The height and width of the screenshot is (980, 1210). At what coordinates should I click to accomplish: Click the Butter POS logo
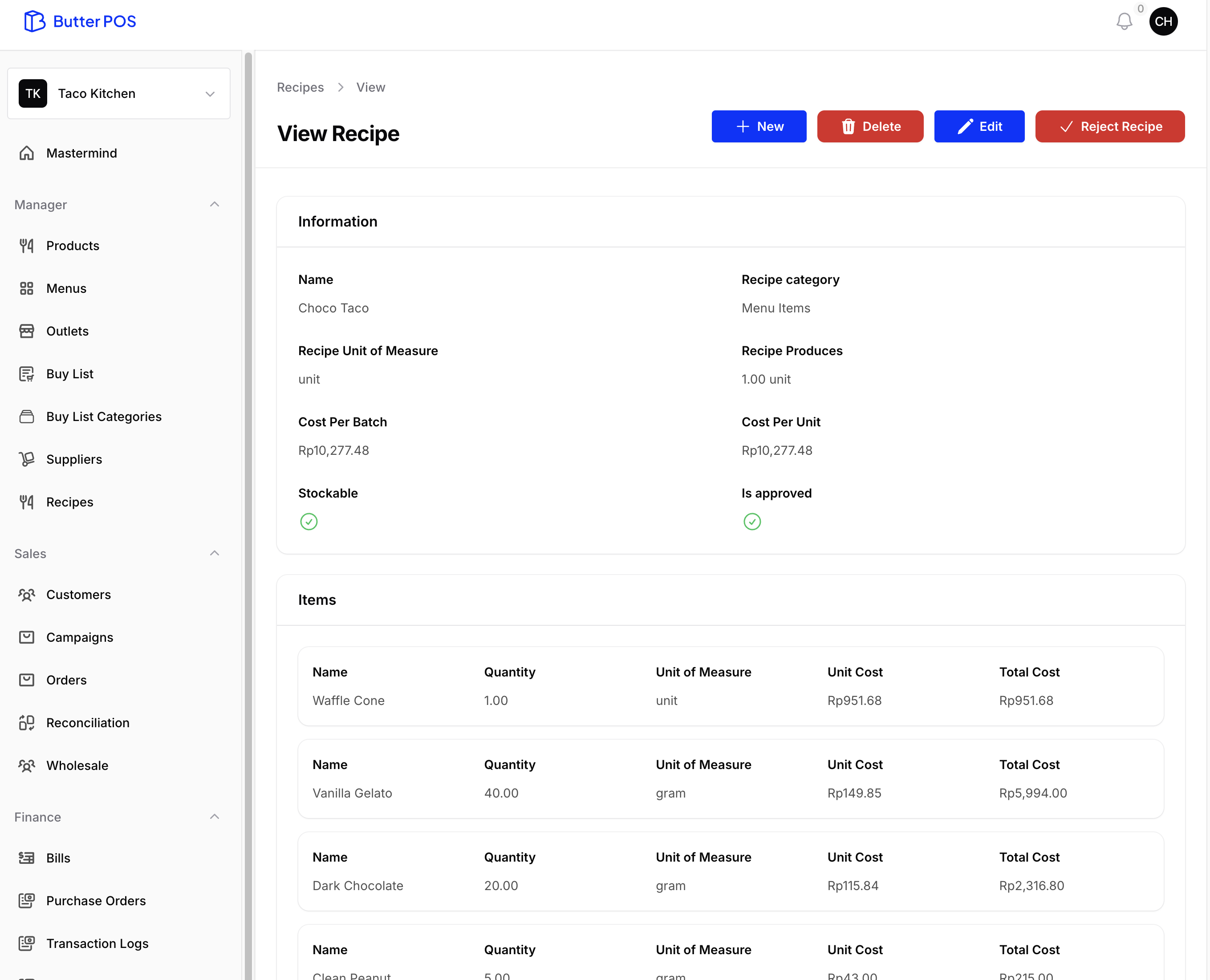click(80, 21)
